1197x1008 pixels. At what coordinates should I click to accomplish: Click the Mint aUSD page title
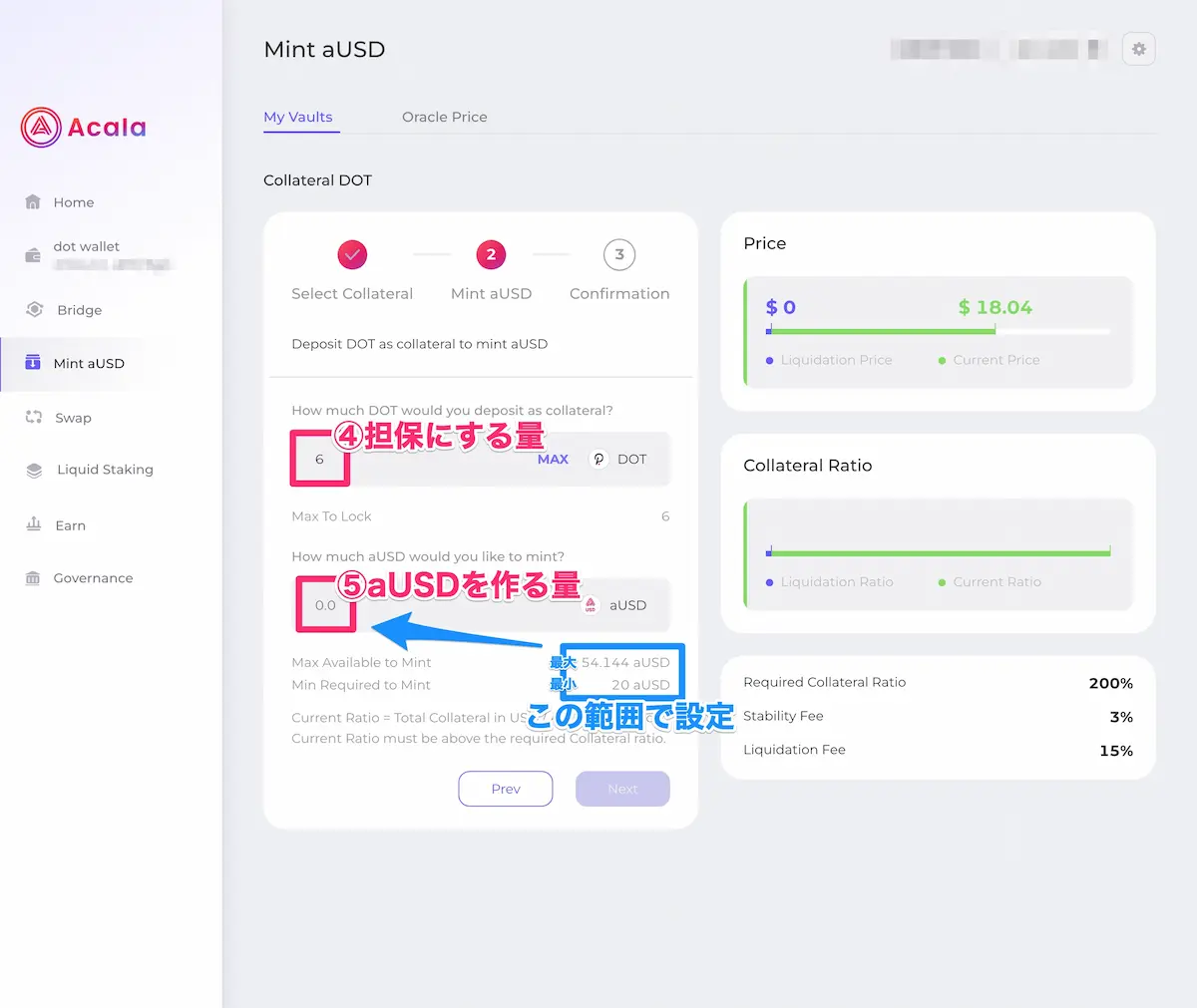click(324, 49)
